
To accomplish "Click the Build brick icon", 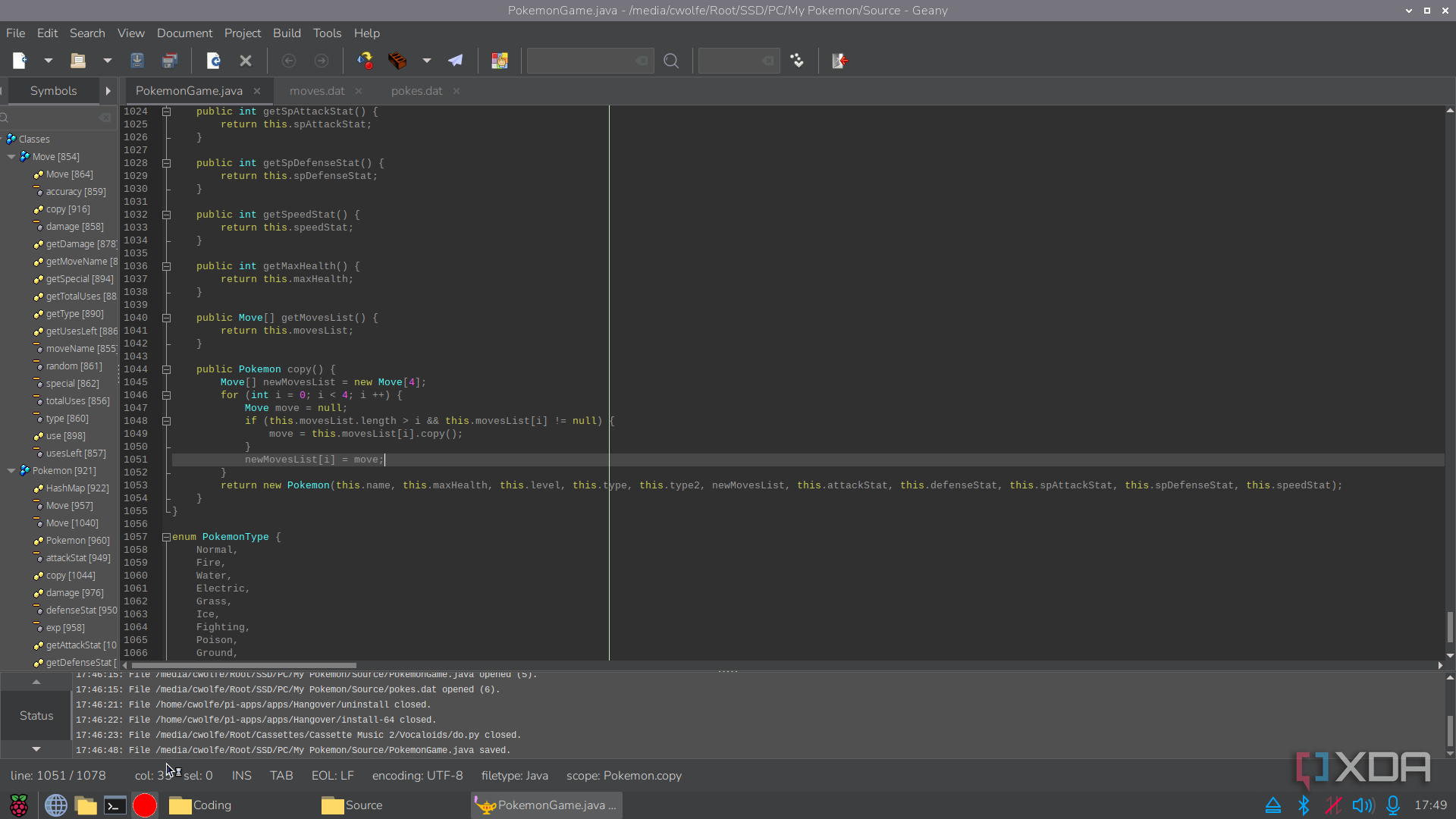I will (x=397, y=61).
